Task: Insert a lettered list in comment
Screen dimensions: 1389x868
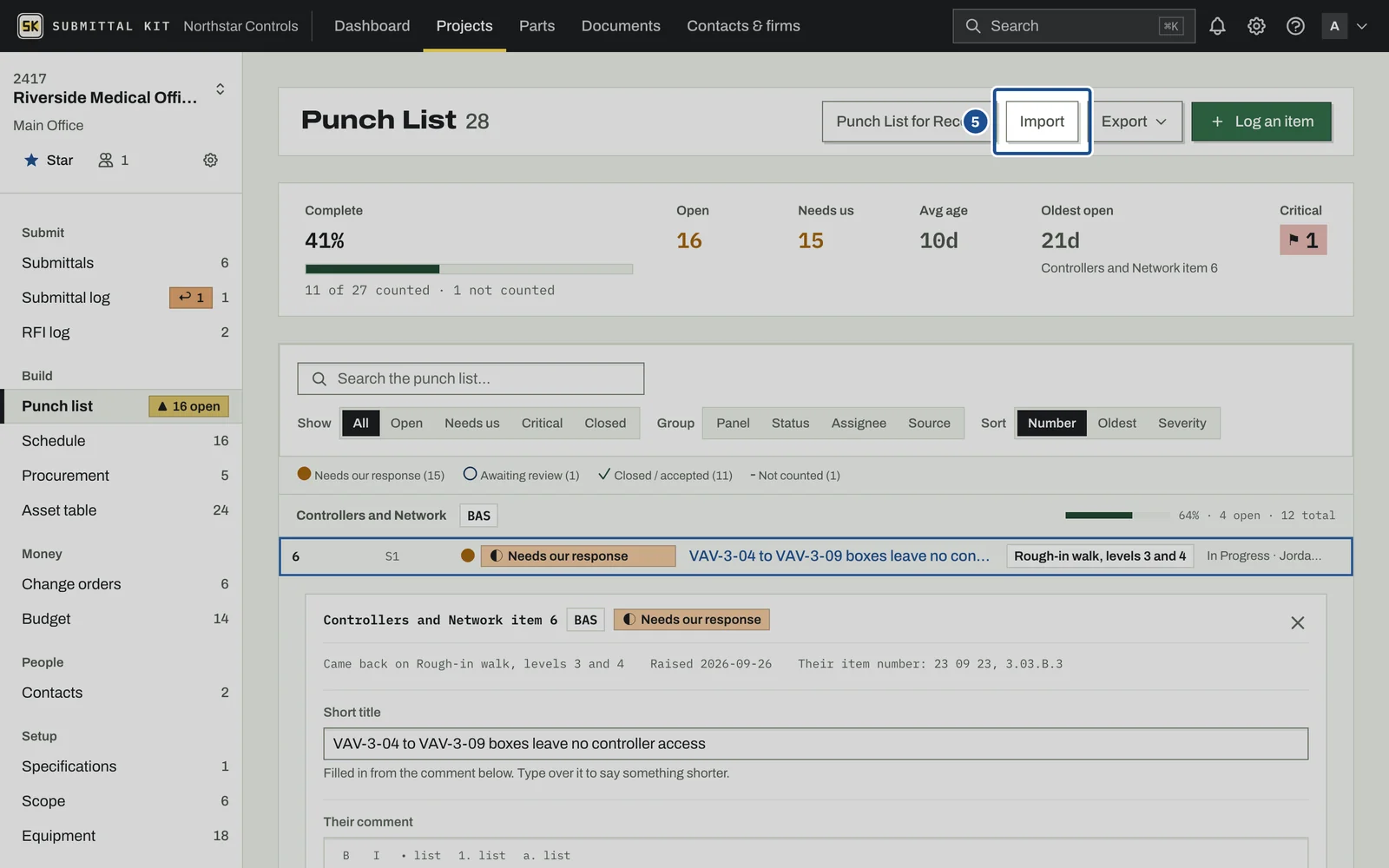Action: 547,856
